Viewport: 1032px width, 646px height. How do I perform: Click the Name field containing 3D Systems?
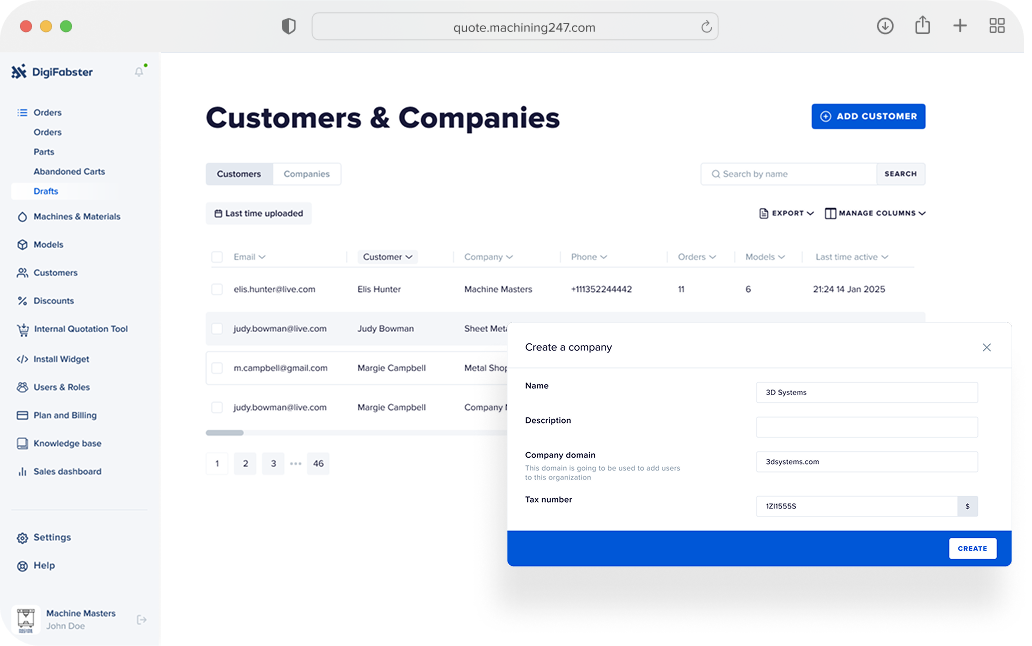[867, 393]
